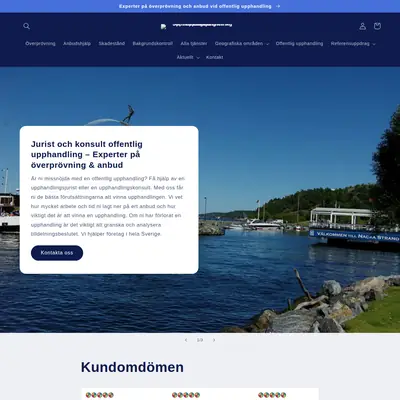Open the account login icon
Screen dimensions: 400x400
363,26
